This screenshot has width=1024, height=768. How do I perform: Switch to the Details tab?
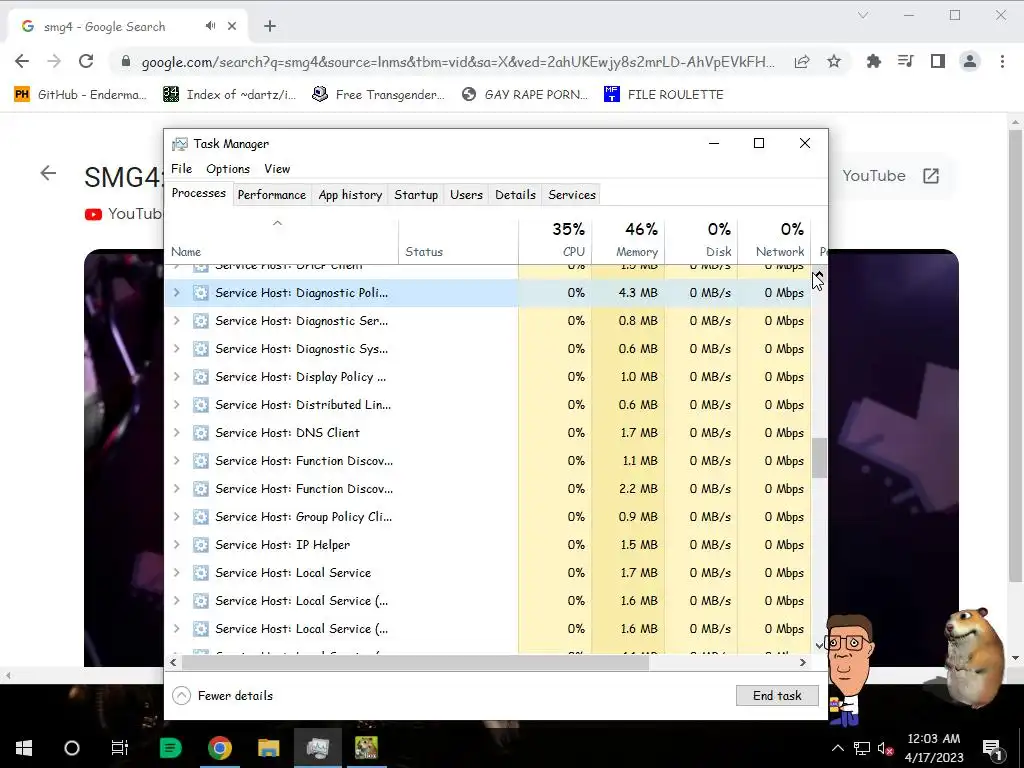click(x=515, y=195)
